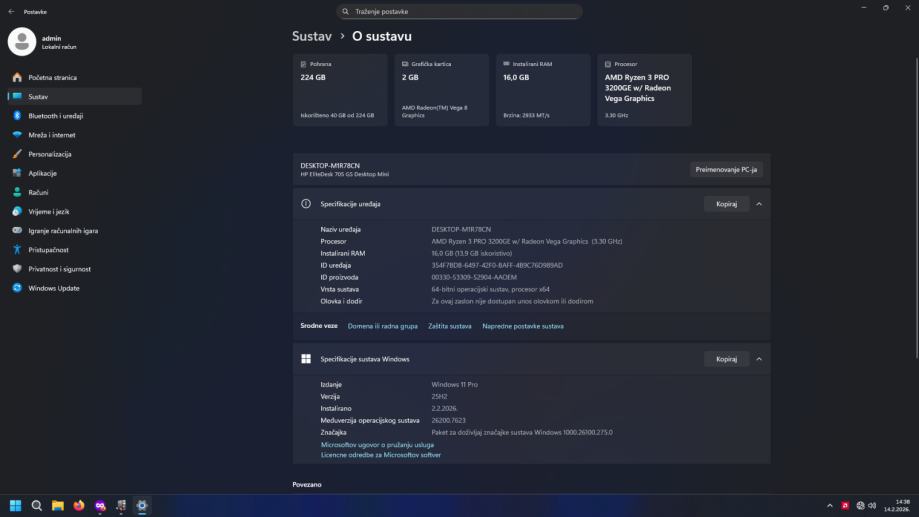919x517 pixels.
Task: Open taskbar Search
Action: (x=36, y=506)
